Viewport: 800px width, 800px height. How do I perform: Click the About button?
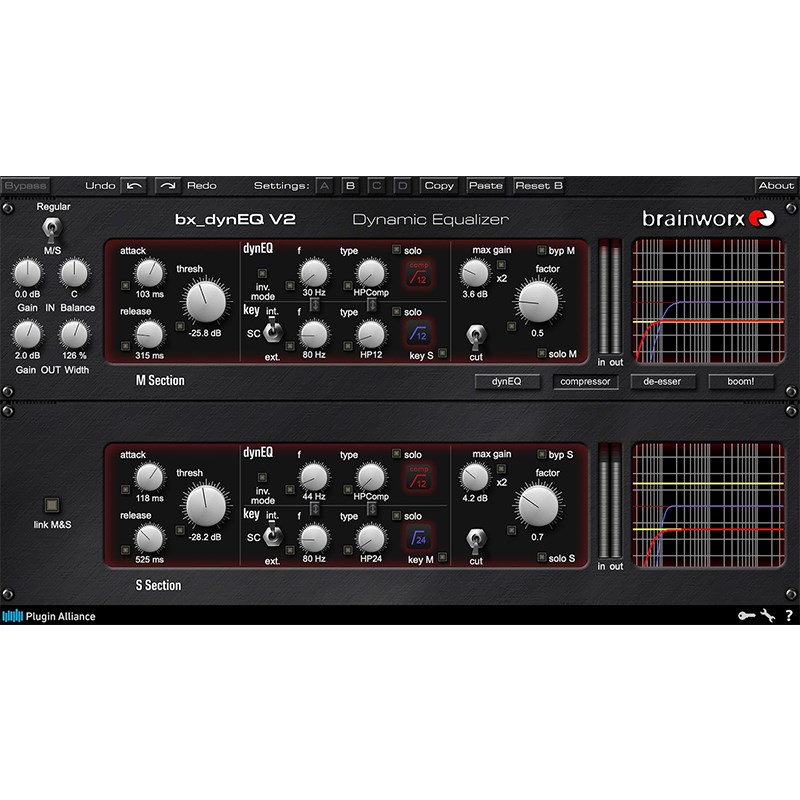tap(775, 185)
